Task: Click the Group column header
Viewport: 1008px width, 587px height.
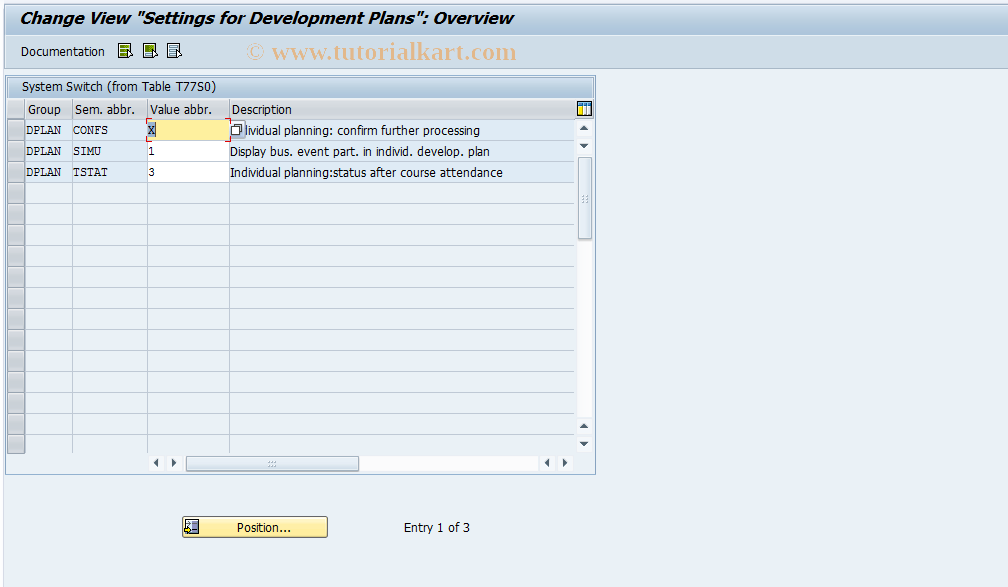Action: click(x=48, y=109)
